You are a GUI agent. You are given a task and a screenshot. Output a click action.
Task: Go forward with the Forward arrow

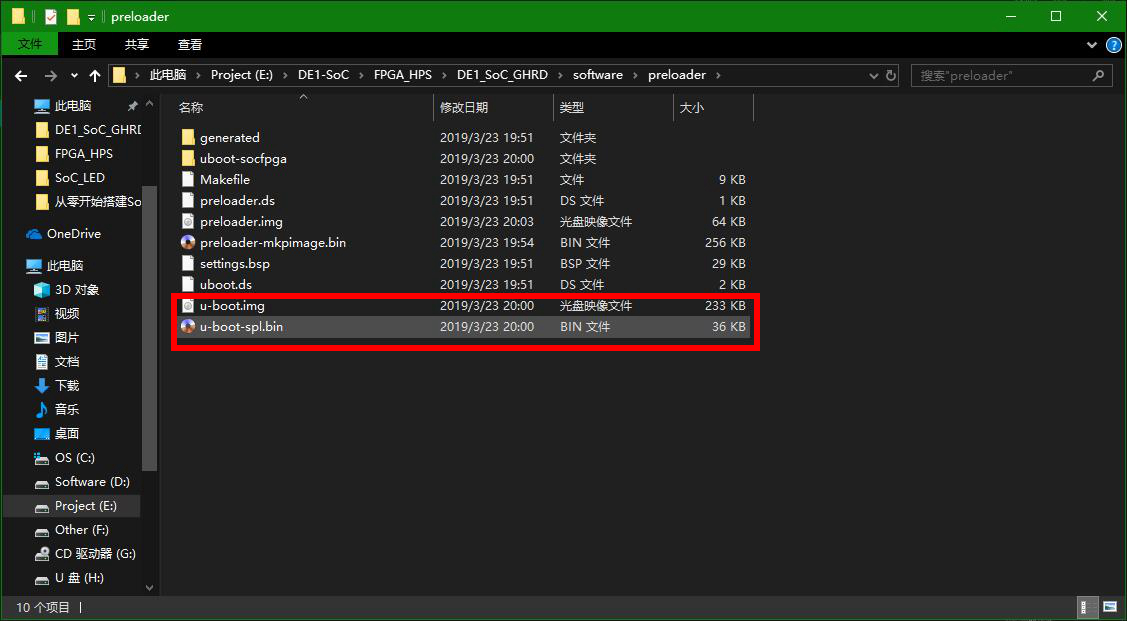pos(50,75)
